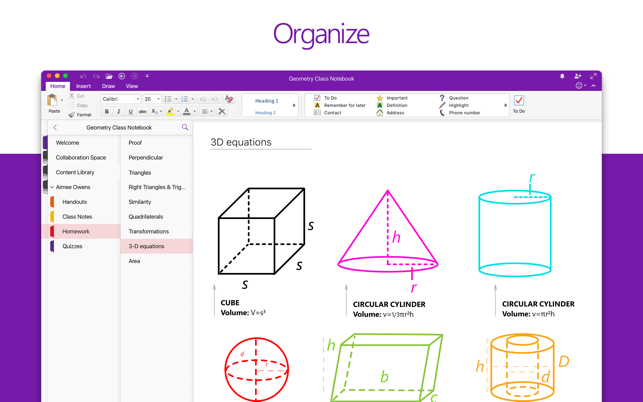Apply the font color A swatch
The width and height of the screenshot is (643, 402).
tap(187, 112)
